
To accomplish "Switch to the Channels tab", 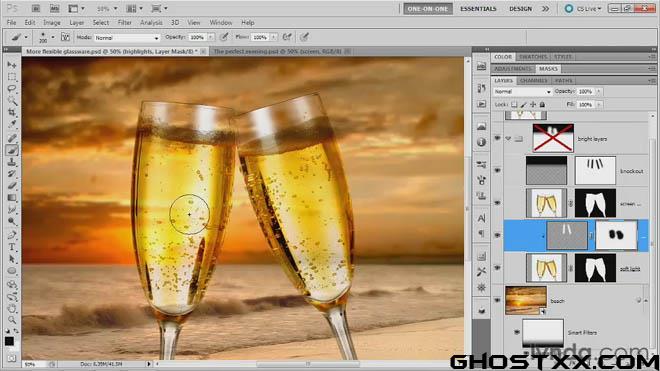I will pos(533,80).
